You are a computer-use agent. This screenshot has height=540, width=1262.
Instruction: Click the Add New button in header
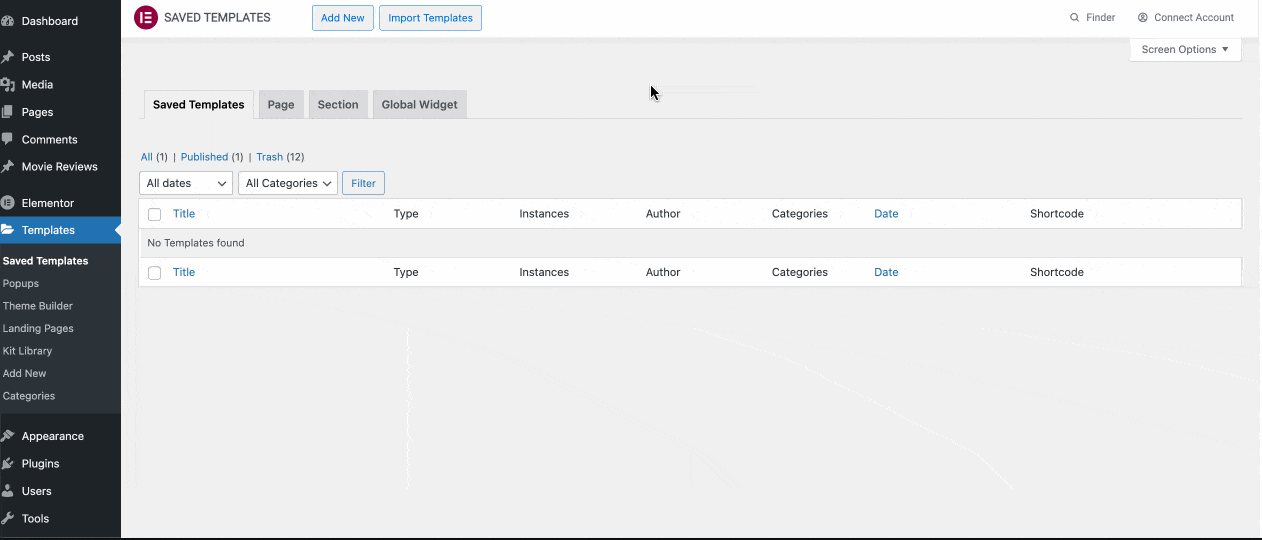[342, 18]
